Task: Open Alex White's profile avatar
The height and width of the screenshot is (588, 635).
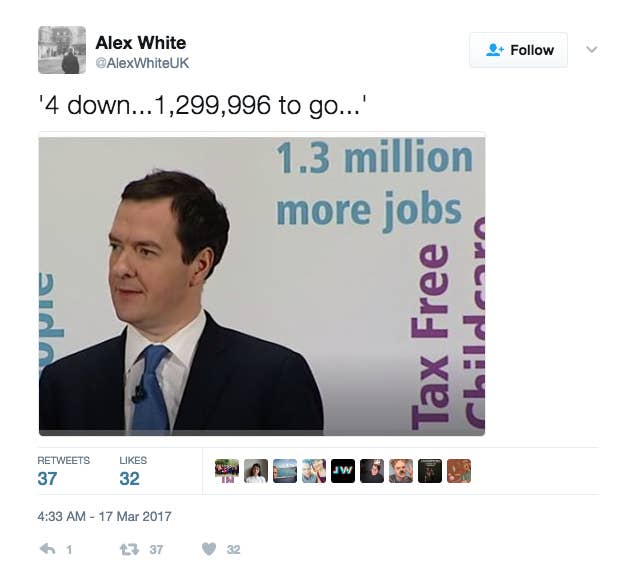Action: [x=62, y=50]
